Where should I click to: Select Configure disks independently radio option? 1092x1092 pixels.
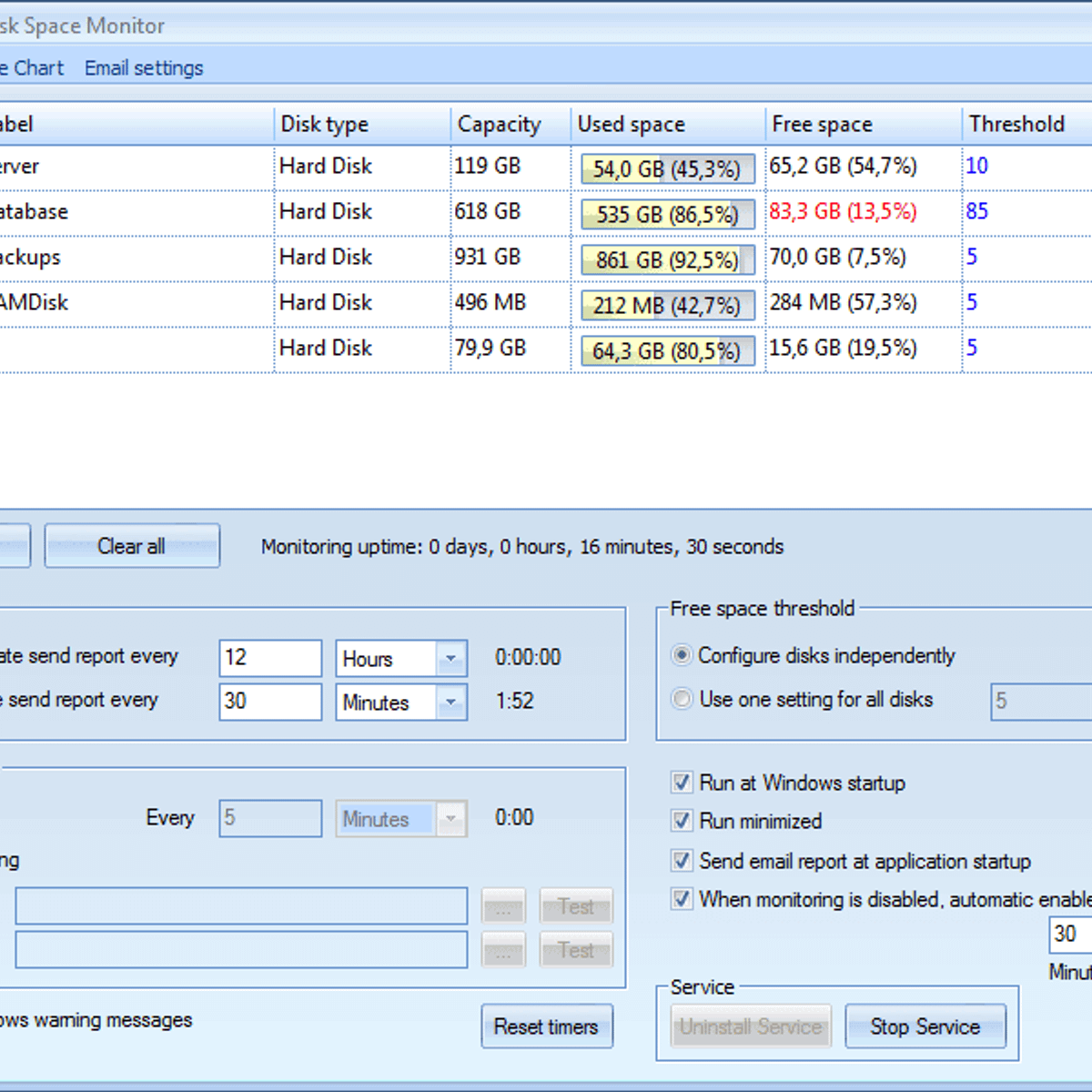tap(682, 655)
